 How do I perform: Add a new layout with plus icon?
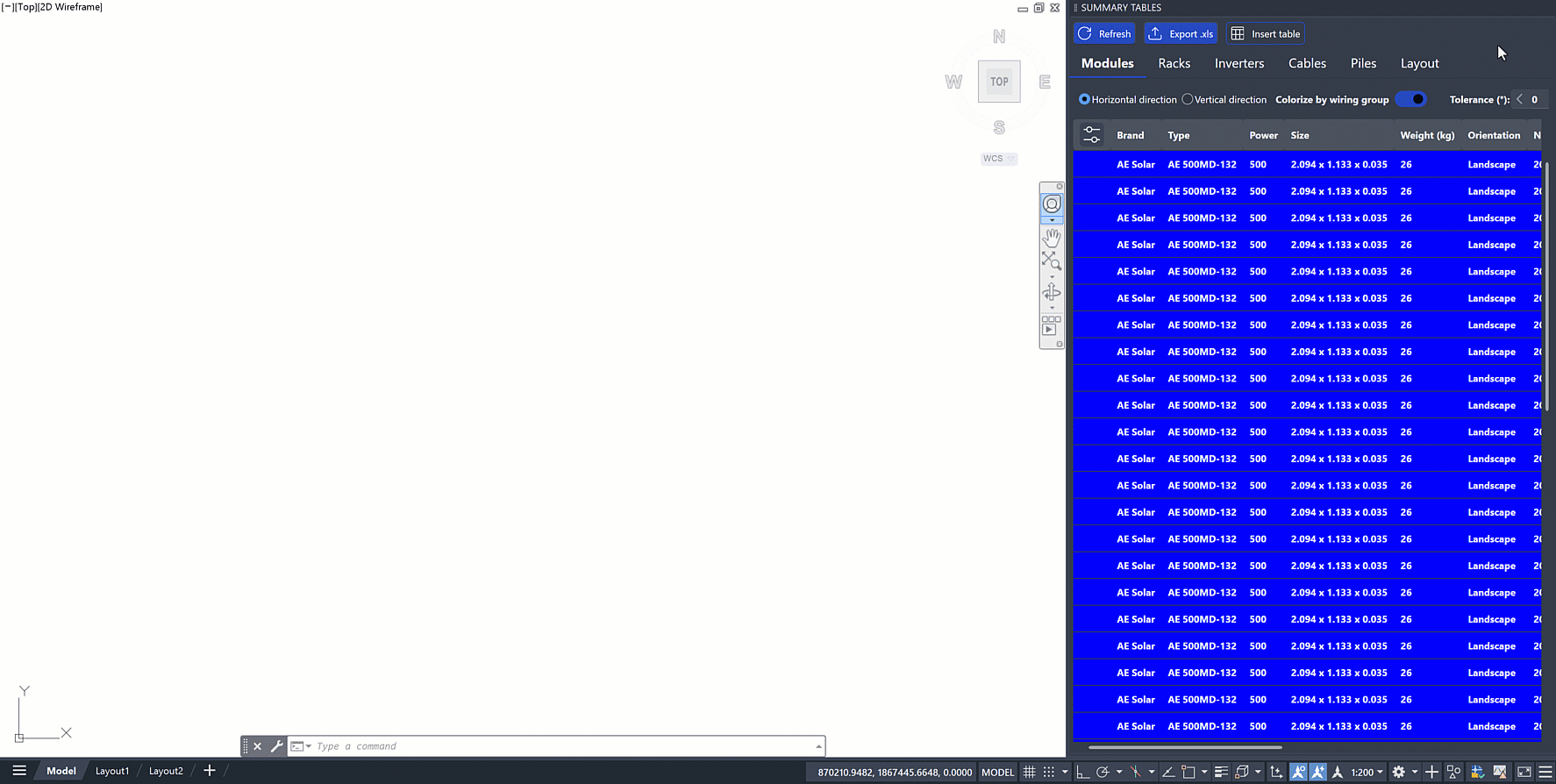point(209,771)
